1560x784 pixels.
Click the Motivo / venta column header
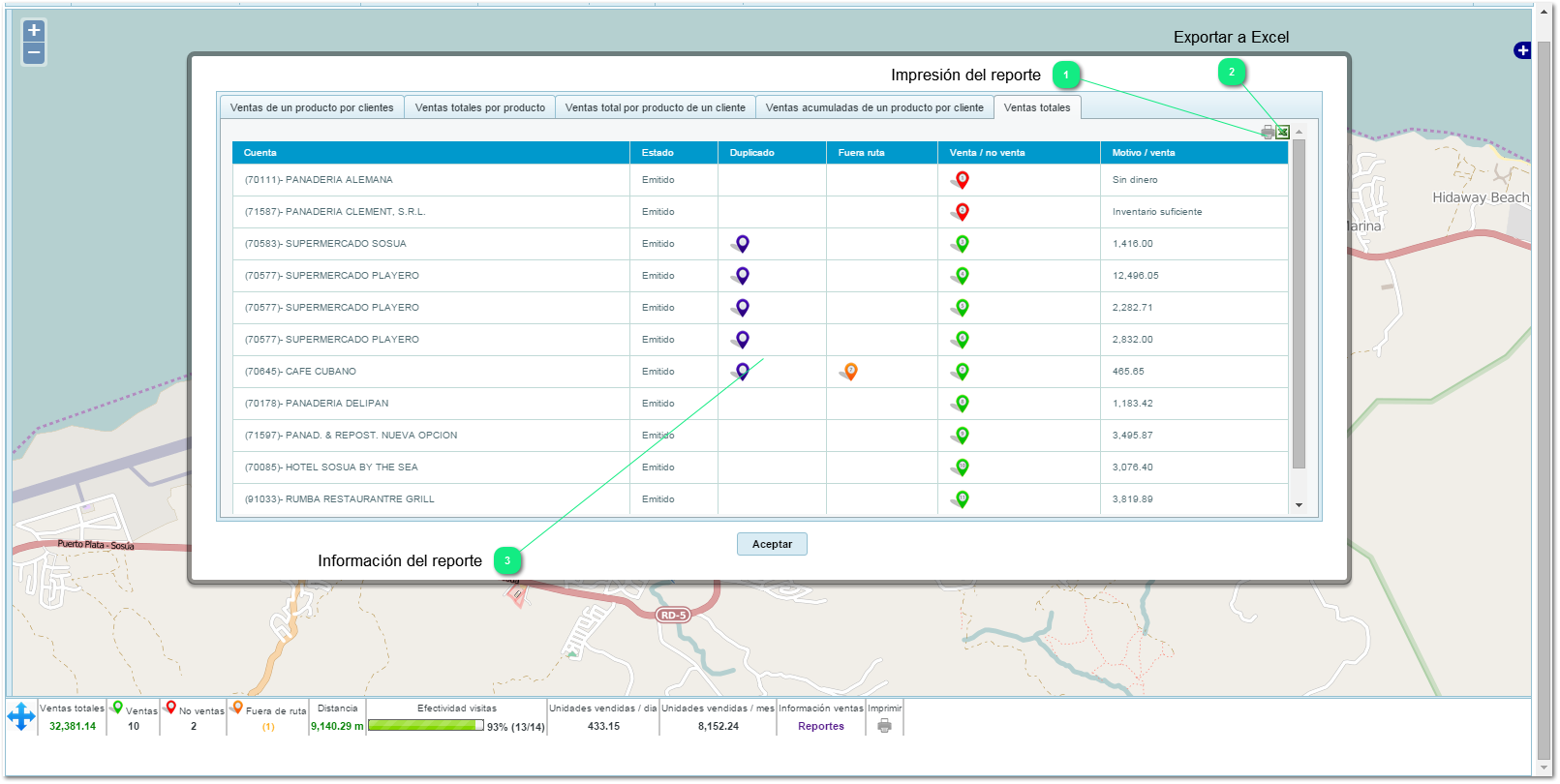click(x=1194, y=153)
